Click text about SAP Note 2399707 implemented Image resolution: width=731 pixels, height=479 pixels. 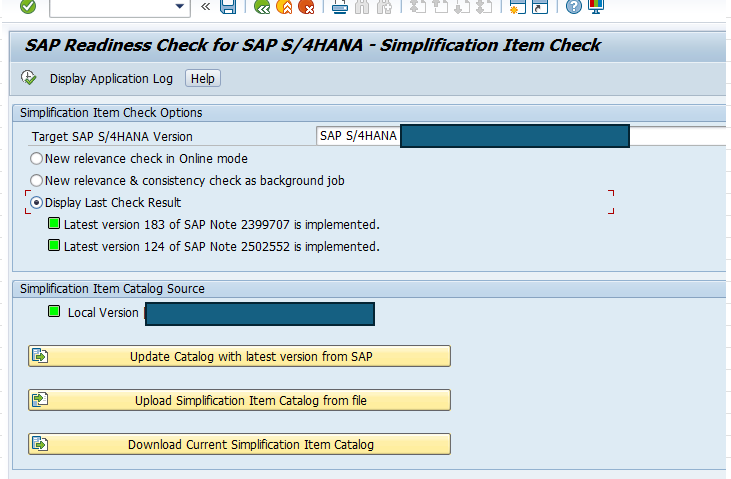[221, 225]
